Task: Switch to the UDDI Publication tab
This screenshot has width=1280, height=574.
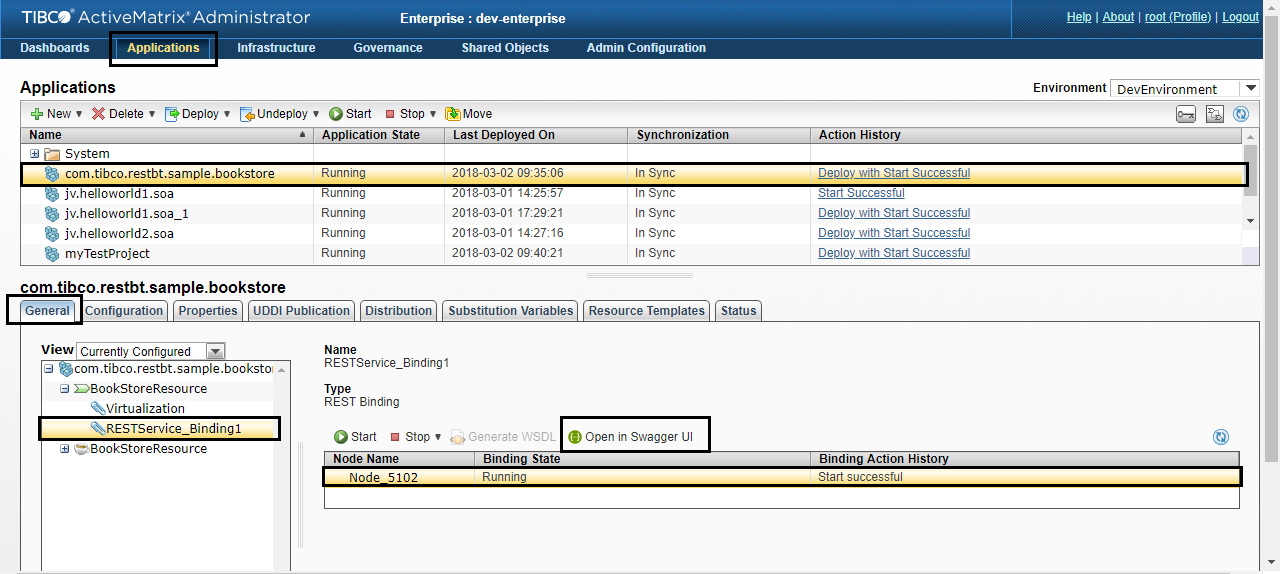Action: [x=302, y=311]
